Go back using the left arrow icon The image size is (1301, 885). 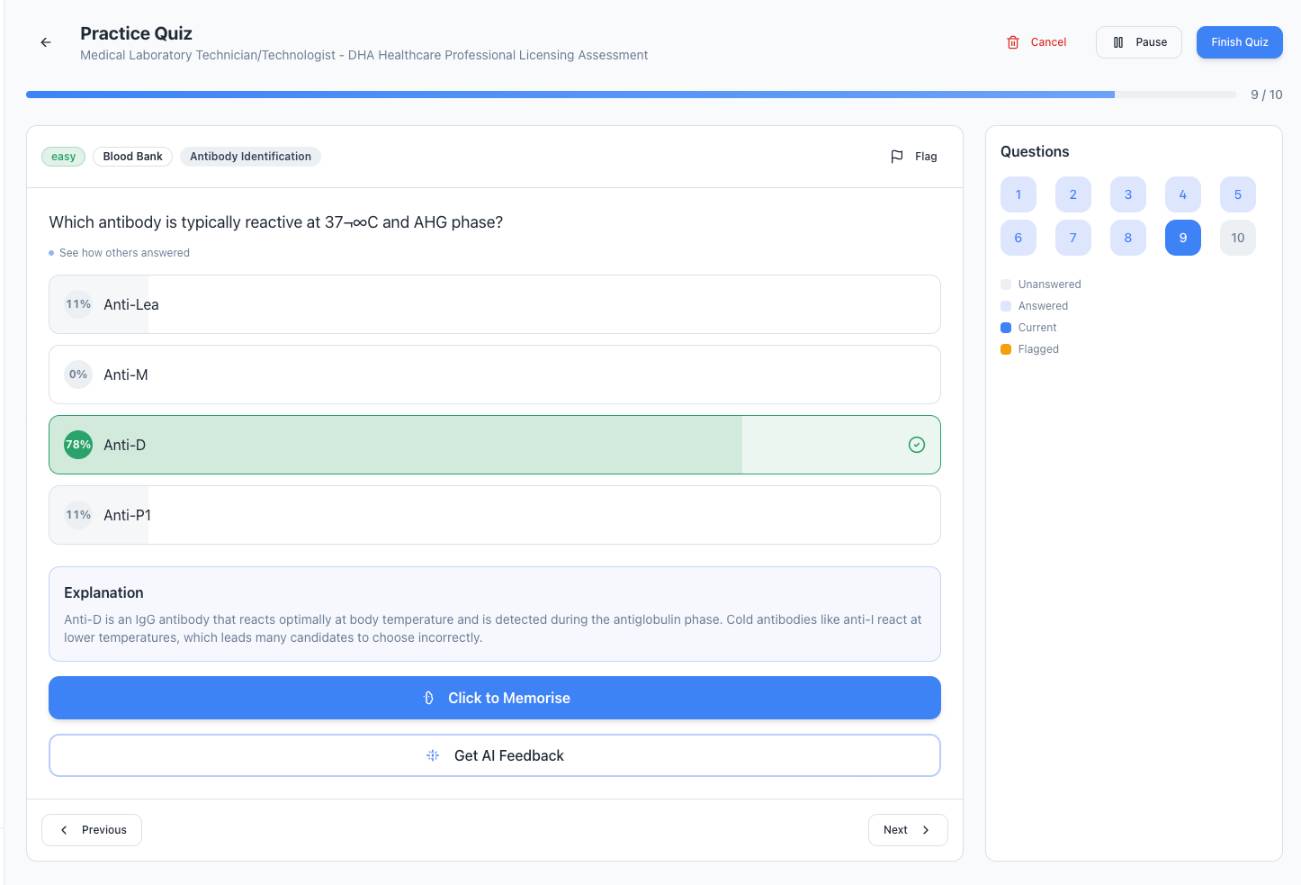tap(45, 43)
